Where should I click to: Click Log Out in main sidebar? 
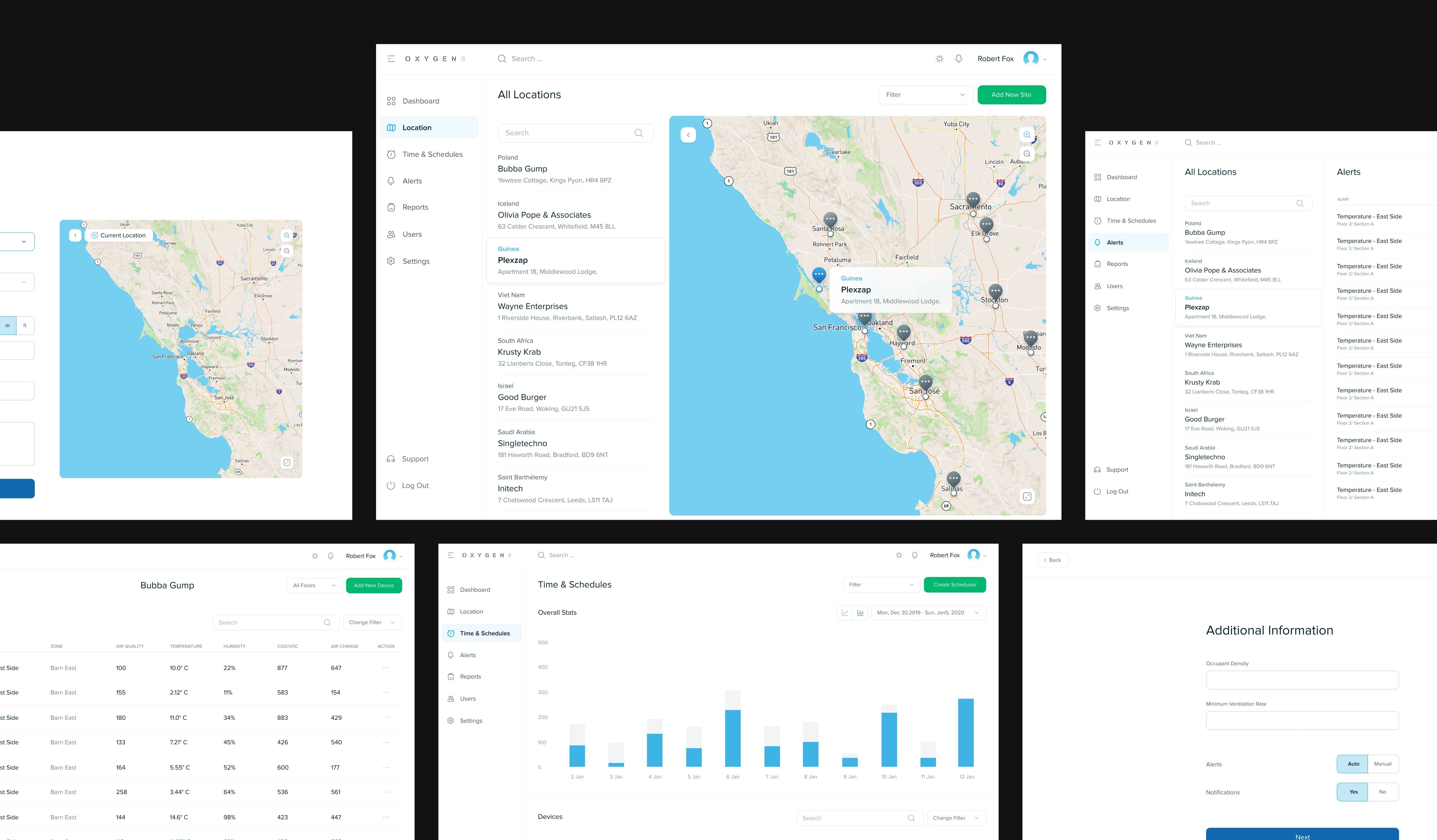408,486
